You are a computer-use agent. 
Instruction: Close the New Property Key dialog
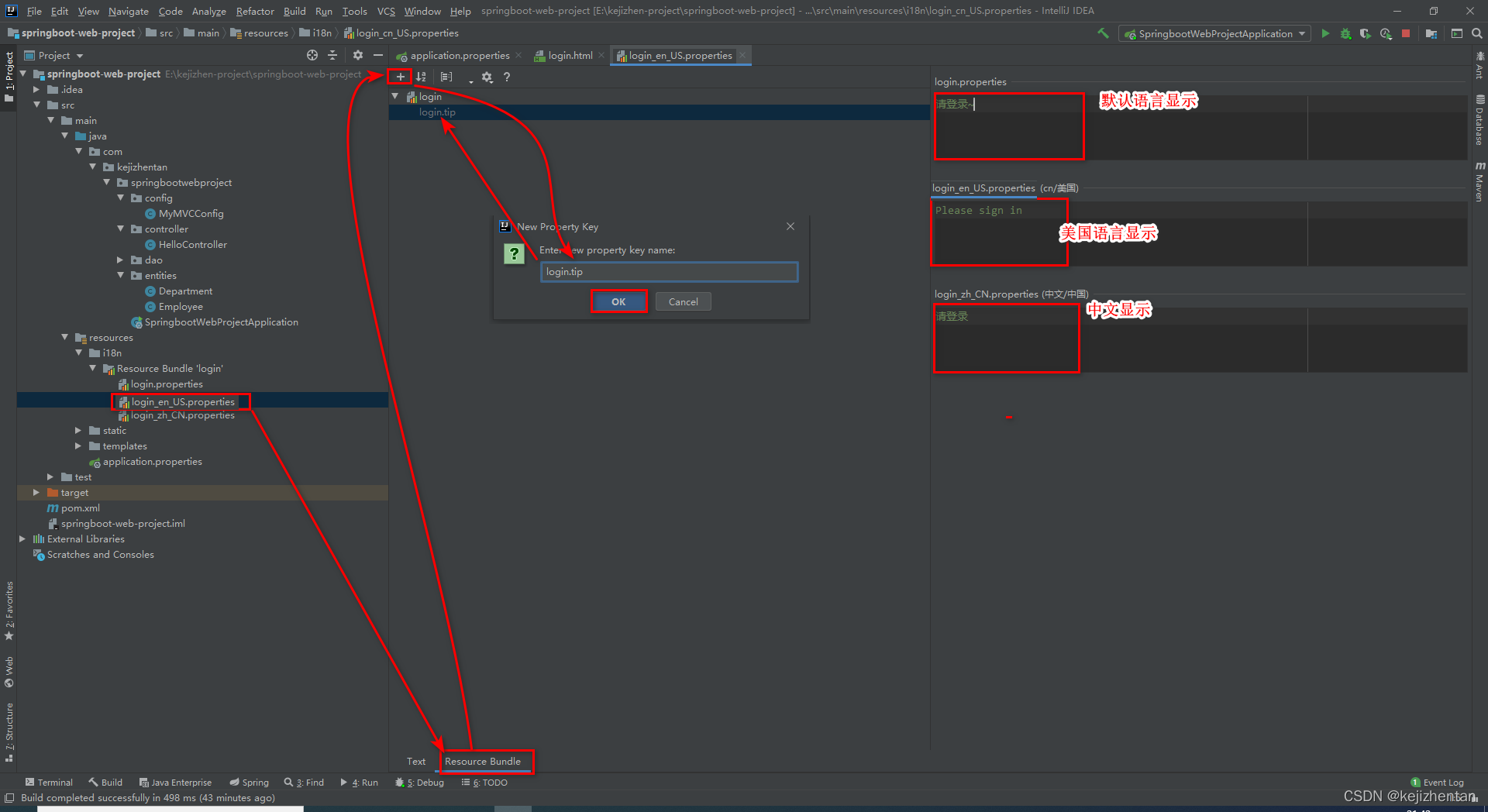pyautogui.click(x=790, y=226)
